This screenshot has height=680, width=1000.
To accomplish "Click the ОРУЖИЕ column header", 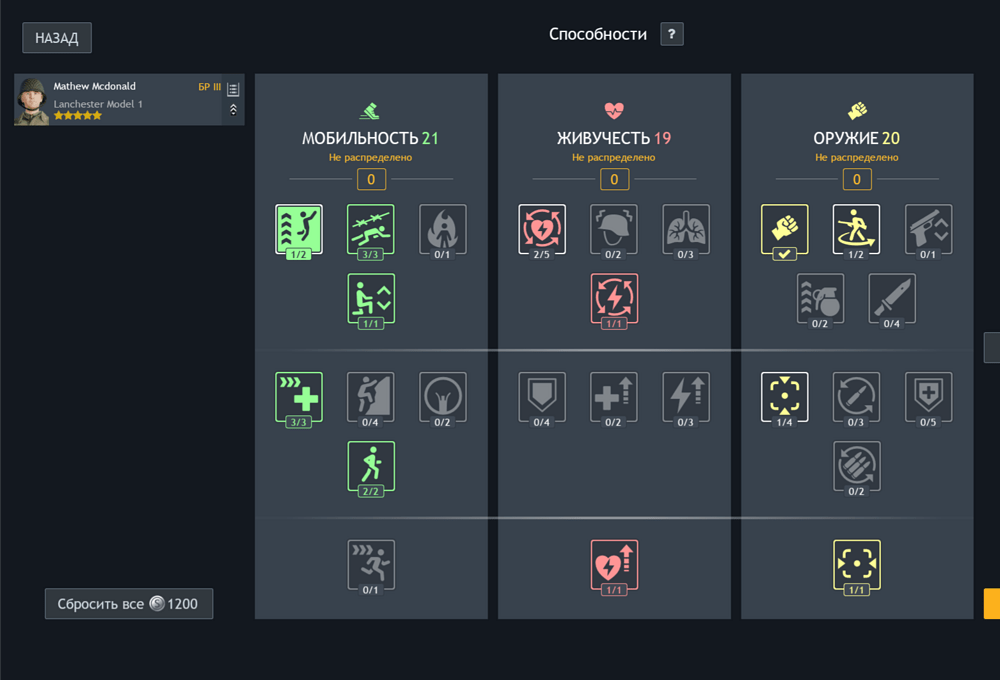I will pyautogui.click(x=856, y=139).
